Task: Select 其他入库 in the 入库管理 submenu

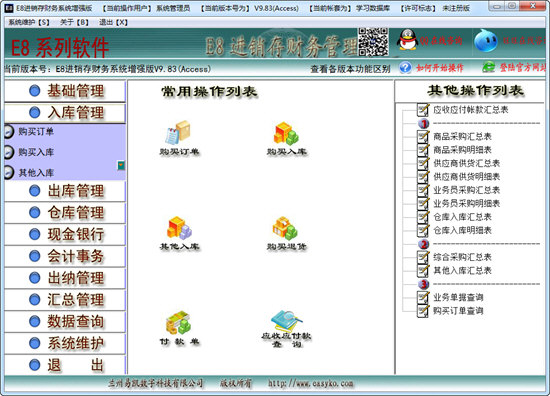Action: point(36,173)
